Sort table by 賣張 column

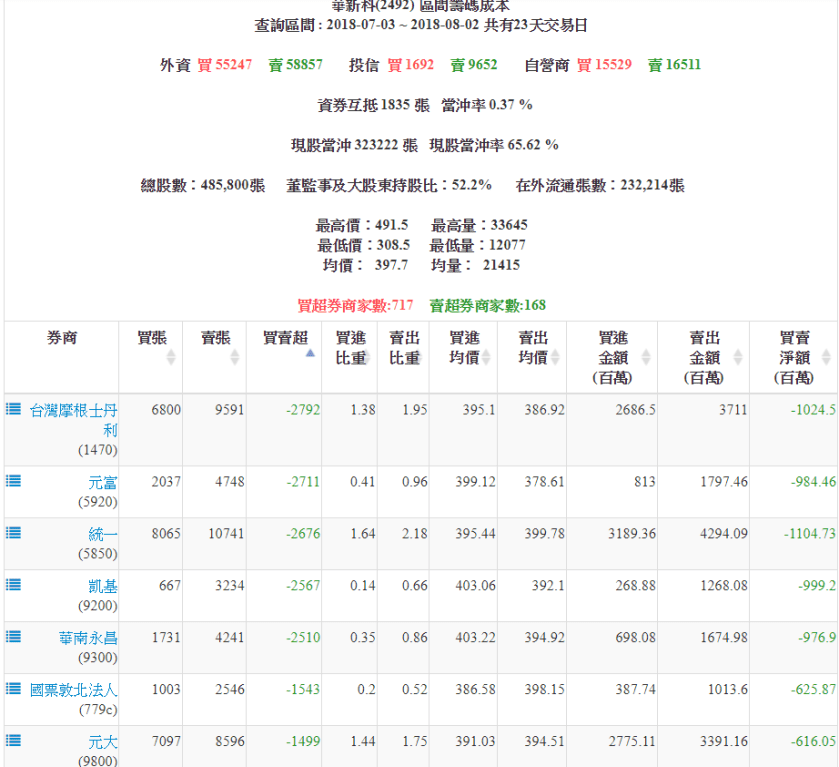tap(214, 348)
